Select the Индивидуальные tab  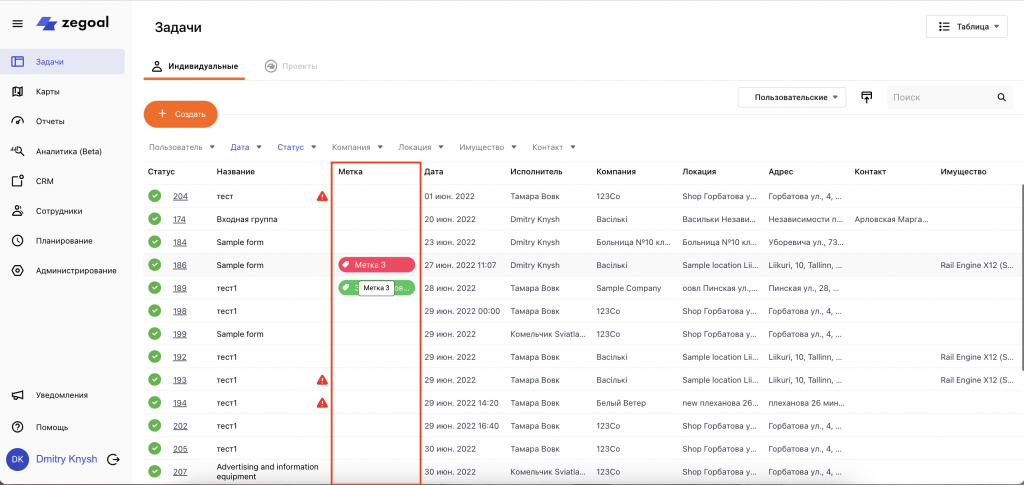click(x=194, y=66)
